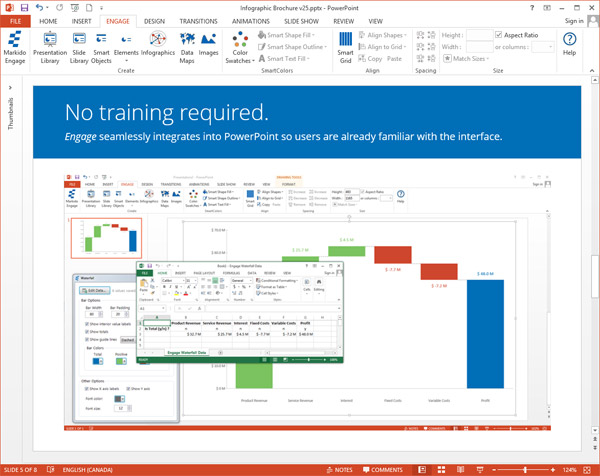Viewport: 600px width, 476px height.
Task: Create new presentation from quick access toolbar
Action: pyautogui.click(x=89, y=8)
